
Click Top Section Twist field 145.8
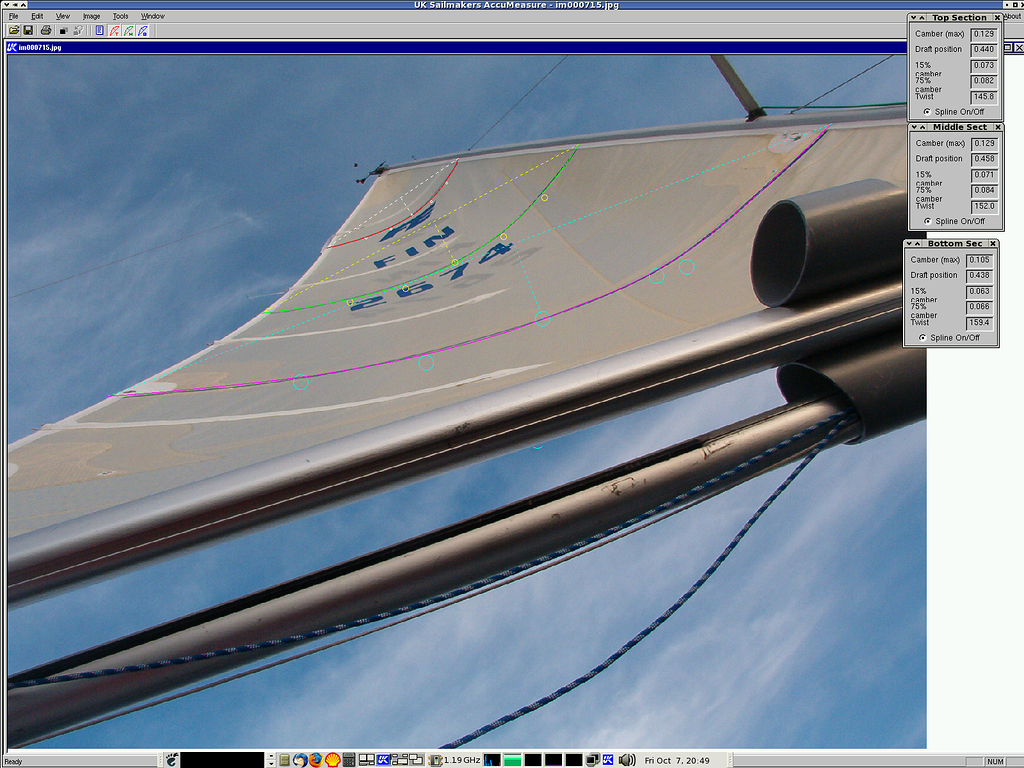984,97
